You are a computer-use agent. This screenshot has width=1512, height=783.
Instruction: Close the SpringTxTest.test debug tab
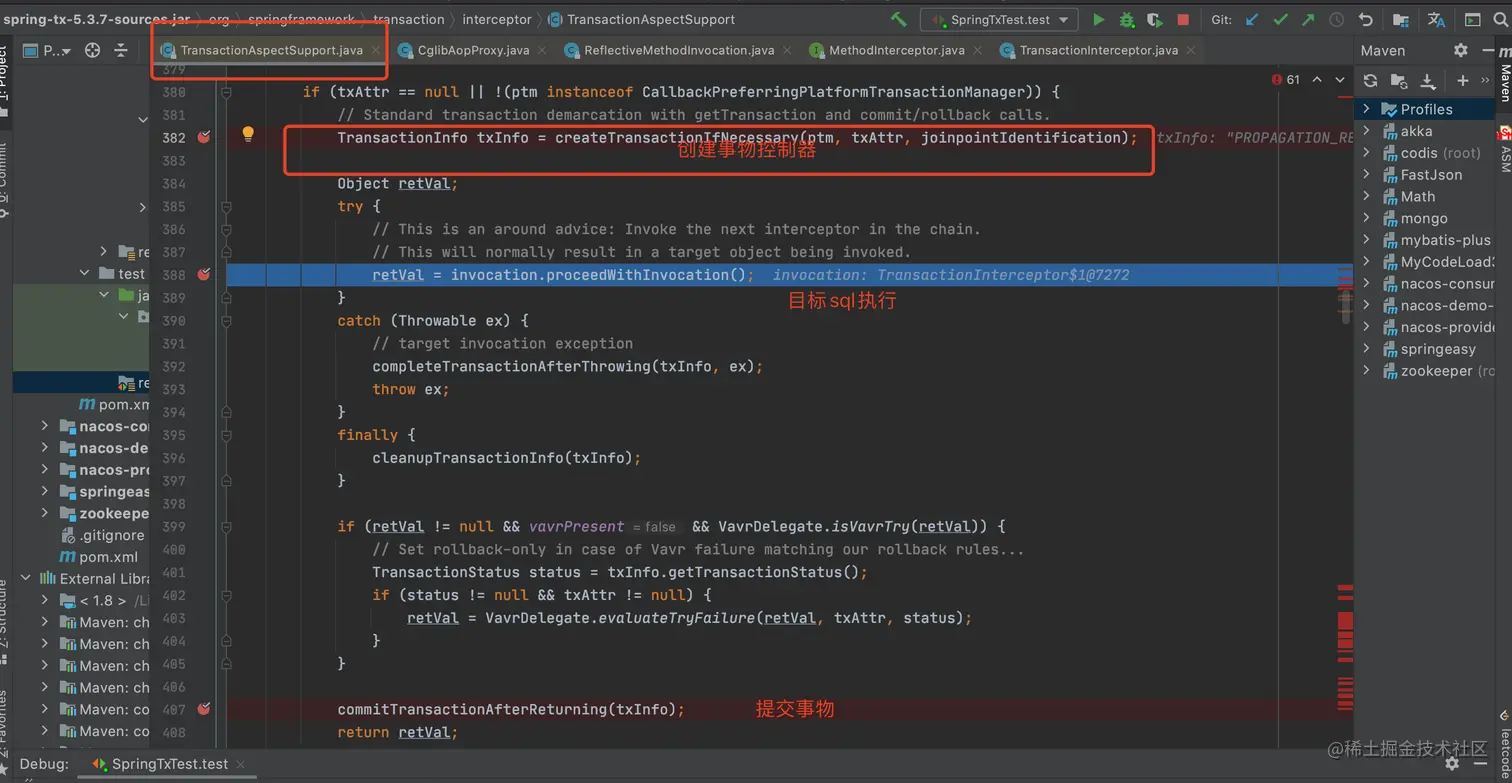pyautogui.click(x=241, y=764)
